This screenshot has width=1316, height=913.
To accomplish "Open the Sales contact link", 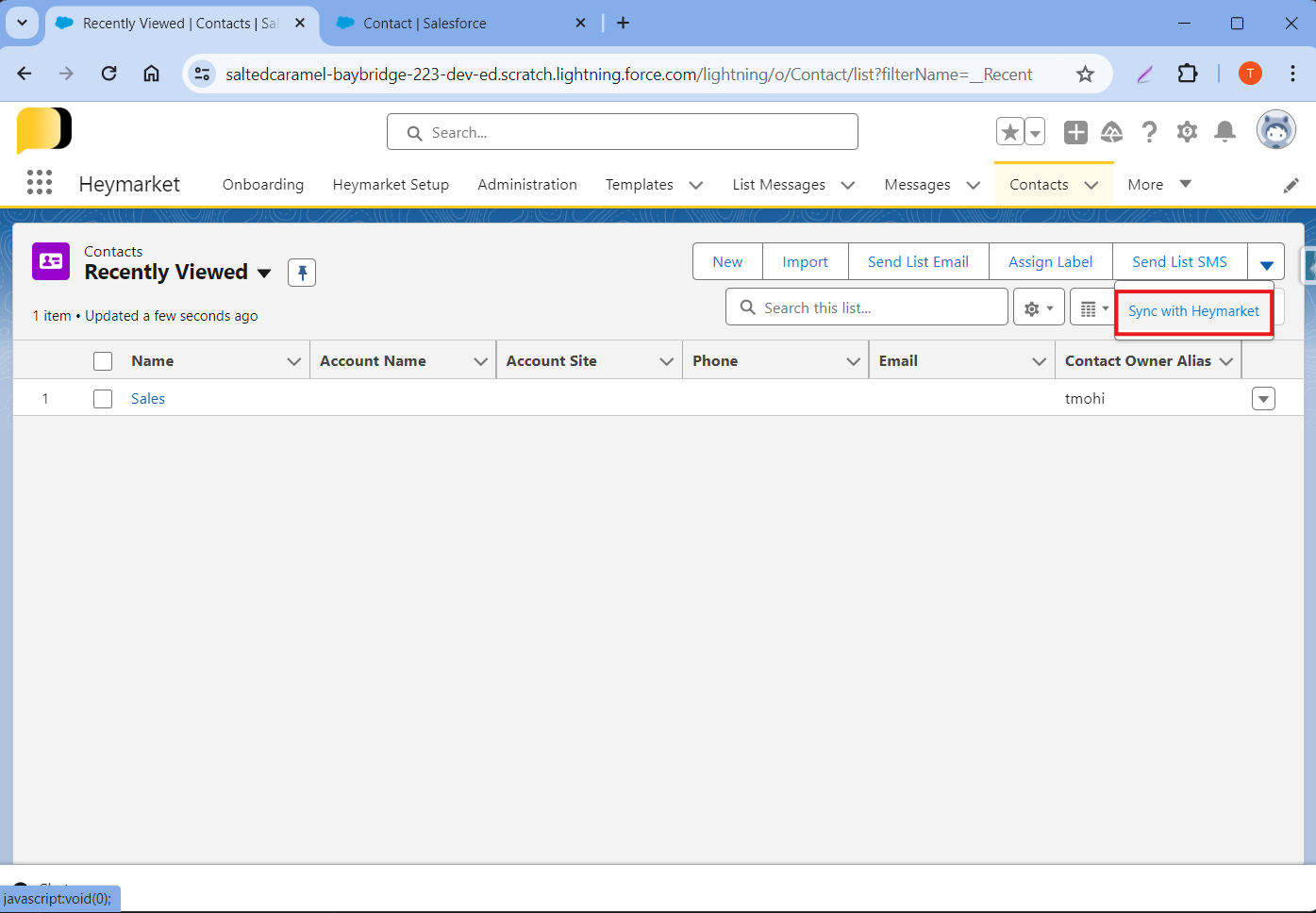I will click(x=148, y=399).
